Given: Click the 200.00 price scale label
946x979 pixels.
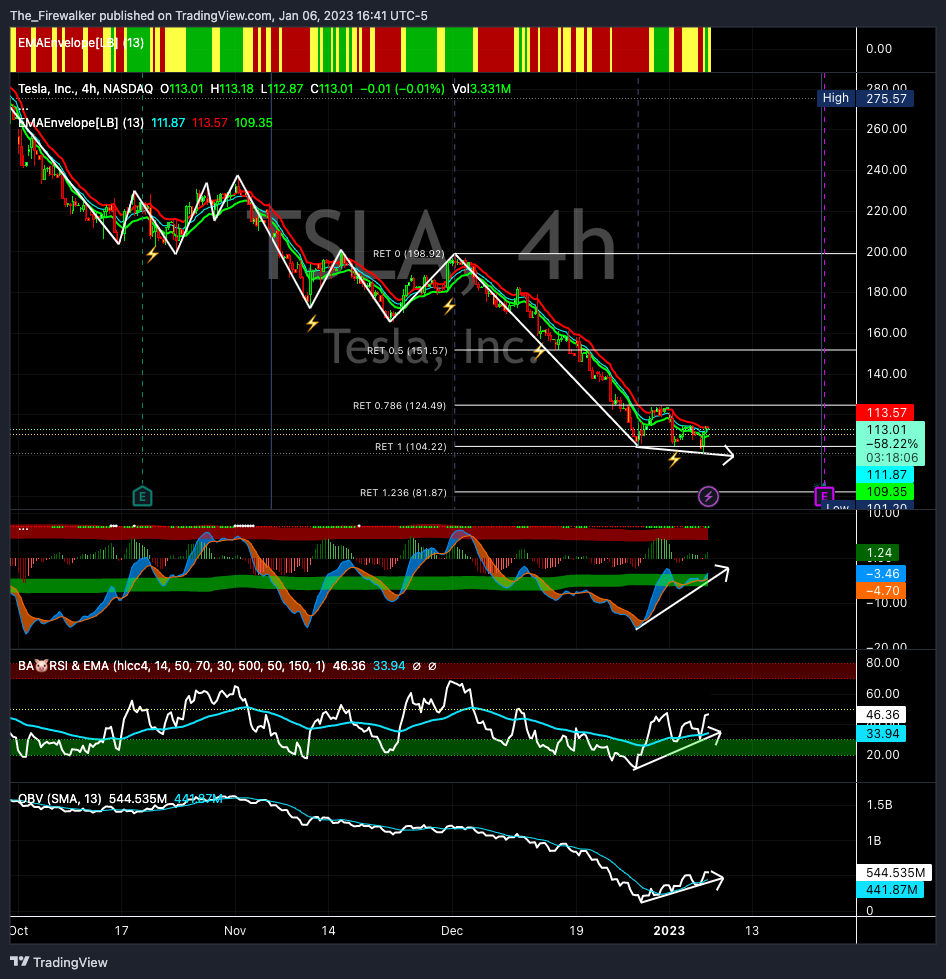Looking at the screenshot, I should click(x=886, y=252).
